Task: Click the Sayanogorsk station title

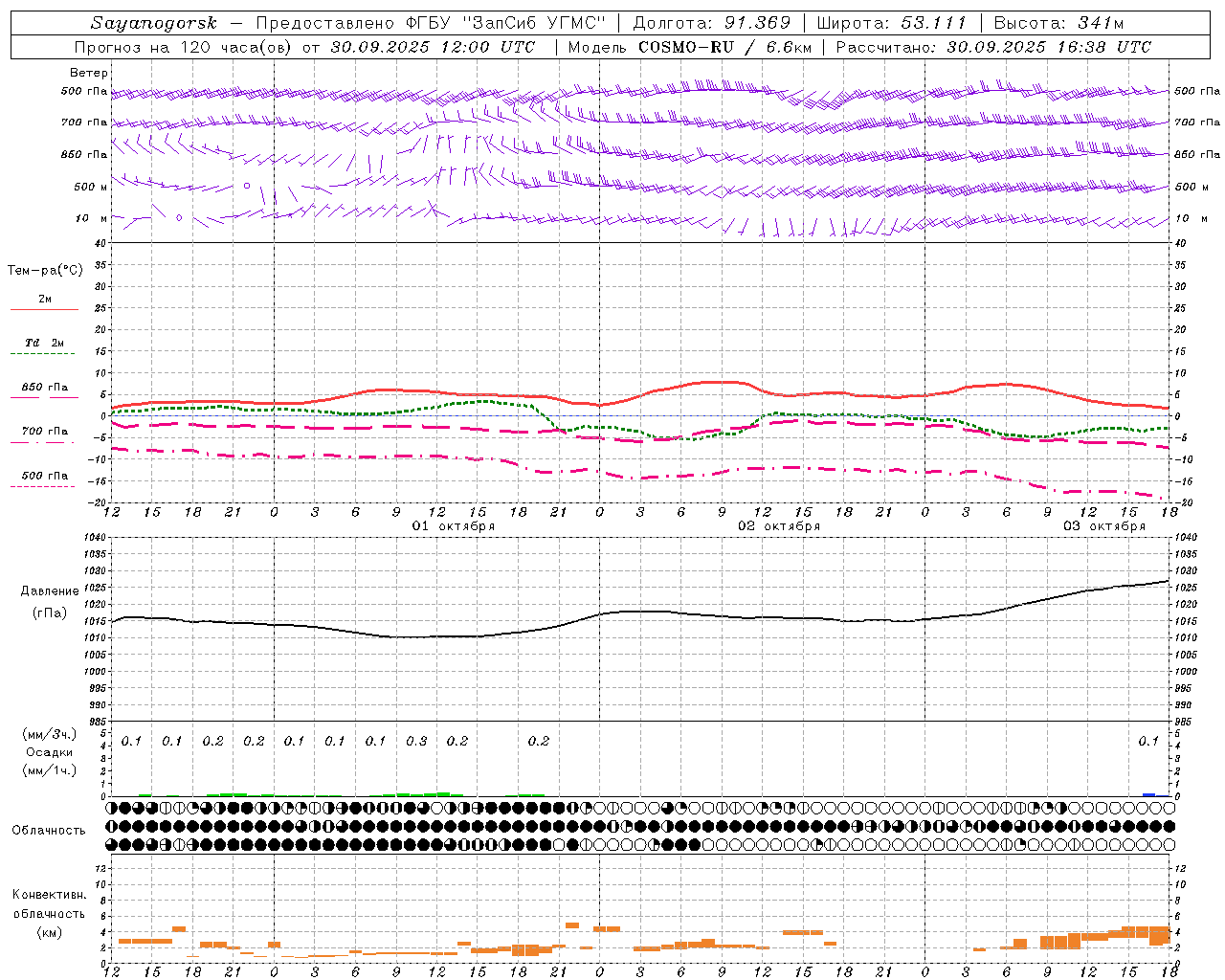Action: pyautogui.click(x=154, y=23)
